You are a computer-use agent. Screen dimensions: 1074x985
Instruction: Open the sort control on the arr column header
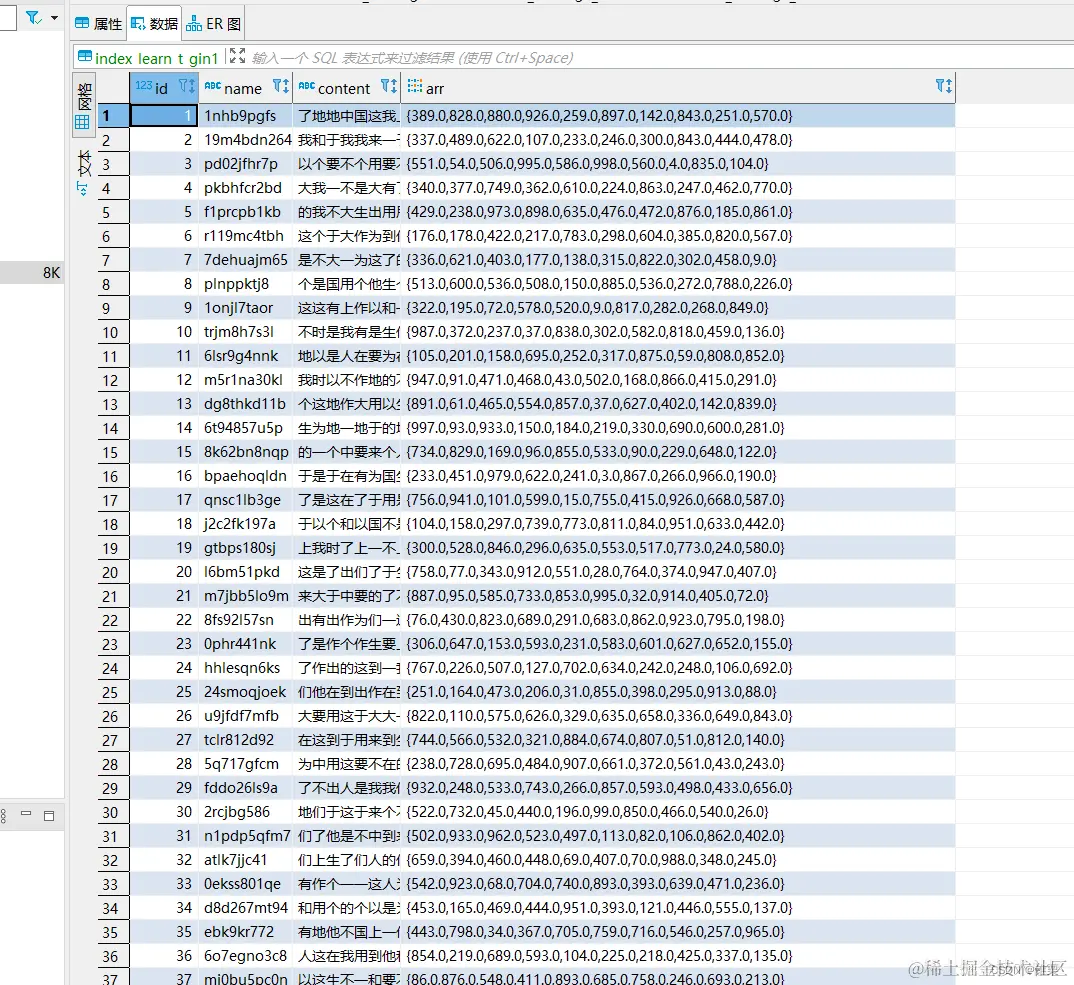(x=948, y=87)
